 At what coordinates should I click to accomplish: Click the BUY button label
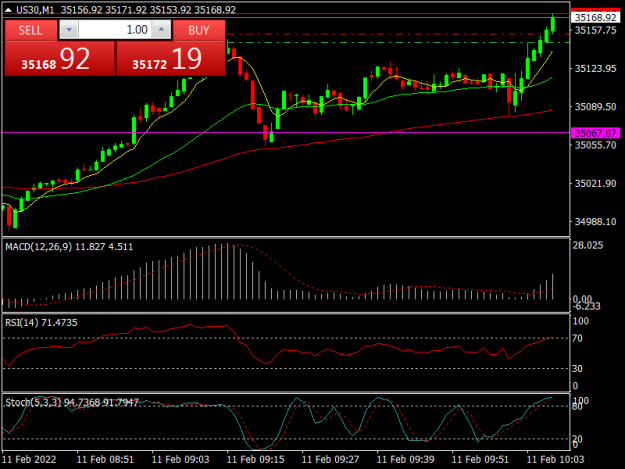coord(199,30)
